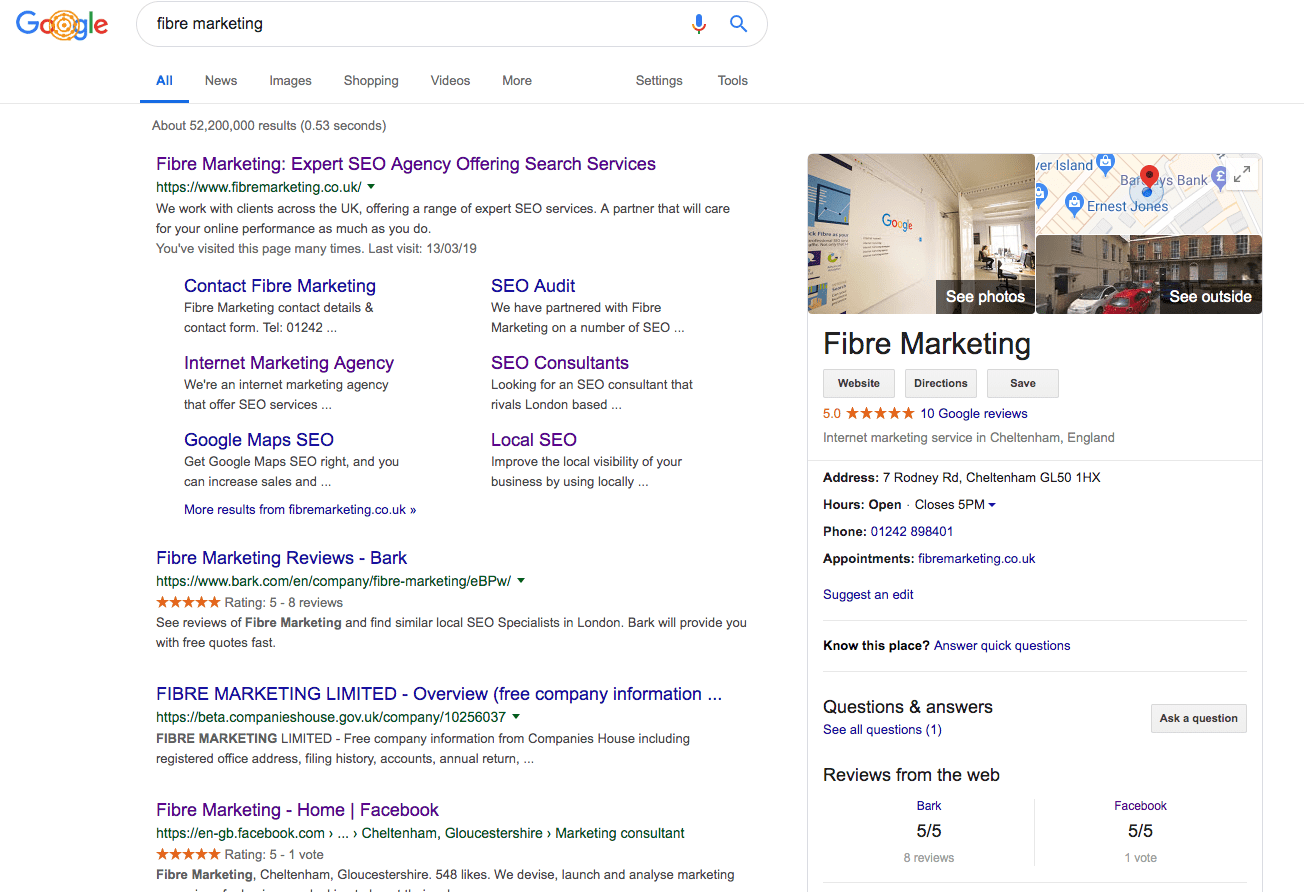Click the red map location pin

click(1149, 177)
